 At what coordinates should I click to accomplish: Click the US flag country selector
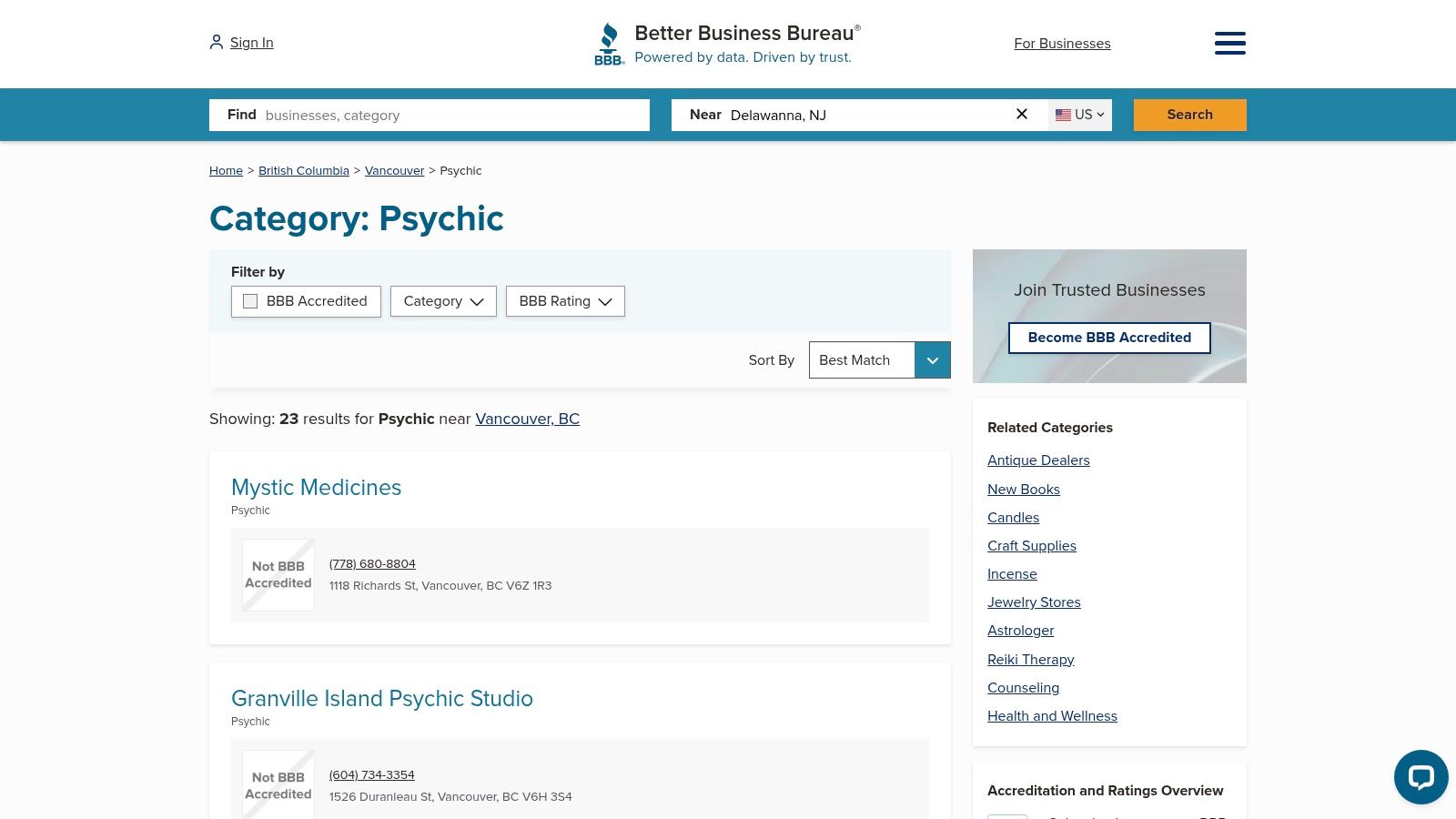pos(1078,115)
